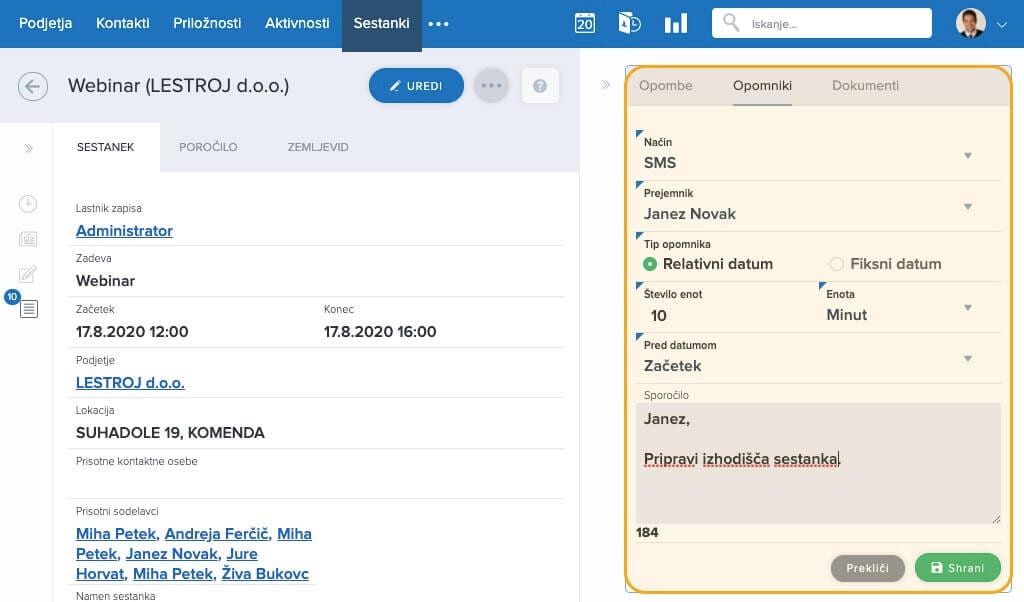This screenshot has width=1024, height=602.
Task: Open the calendar icon in top bar
Action: (584, 24)
